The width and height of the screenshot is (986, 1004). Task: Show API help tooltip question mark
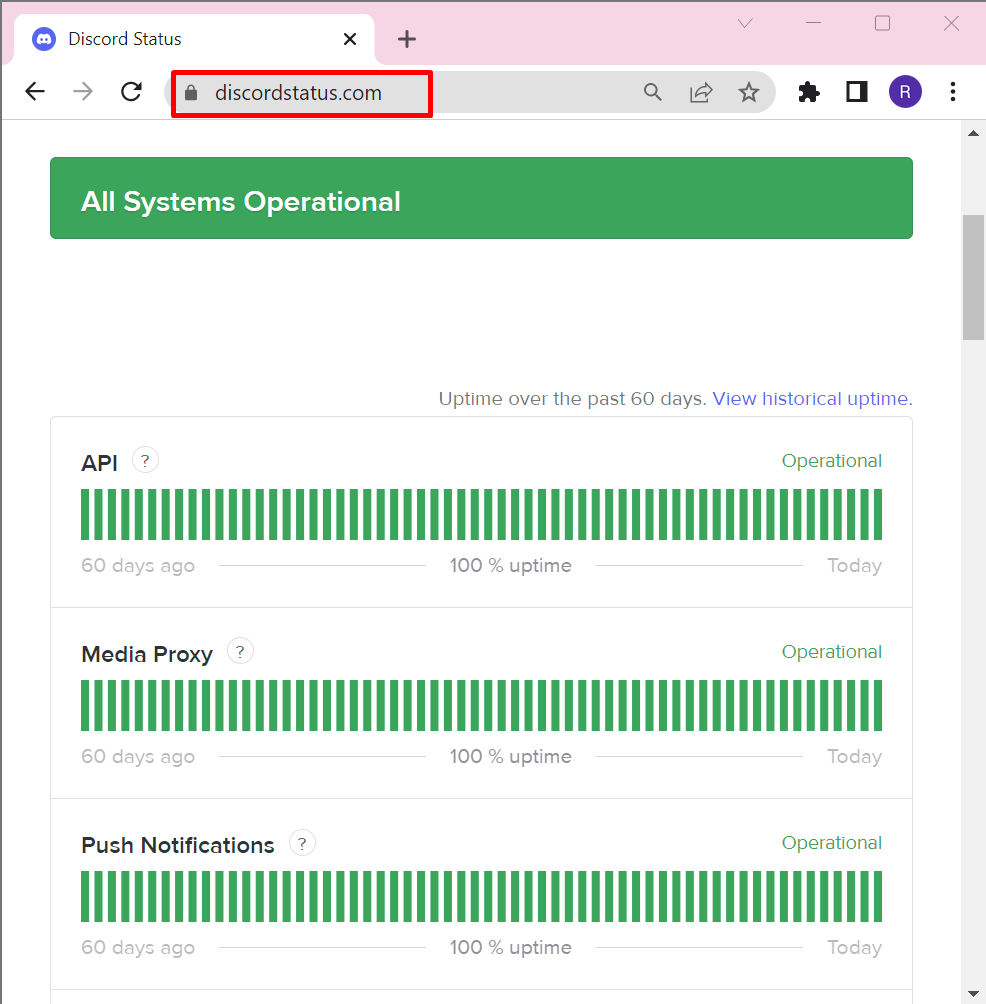[x=145, y=460]
